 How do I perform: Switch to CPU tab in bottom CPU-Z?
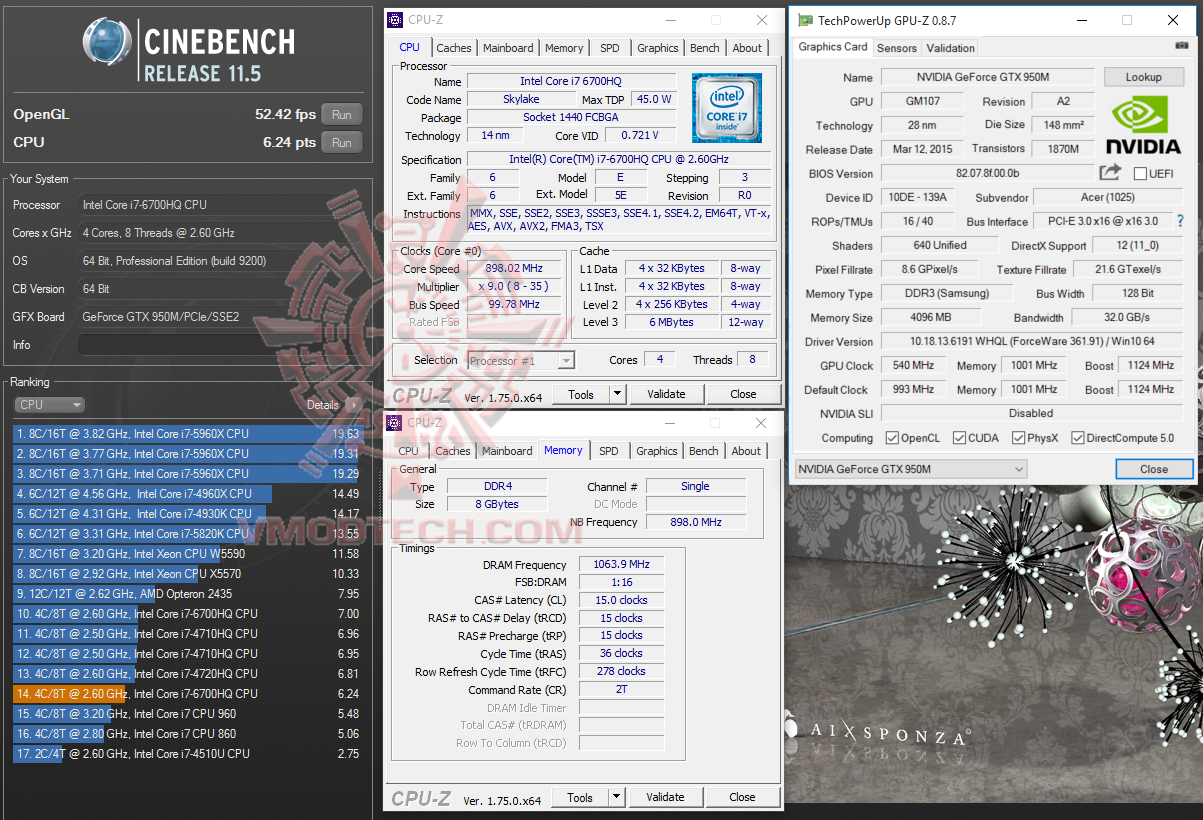click(409, 451)
